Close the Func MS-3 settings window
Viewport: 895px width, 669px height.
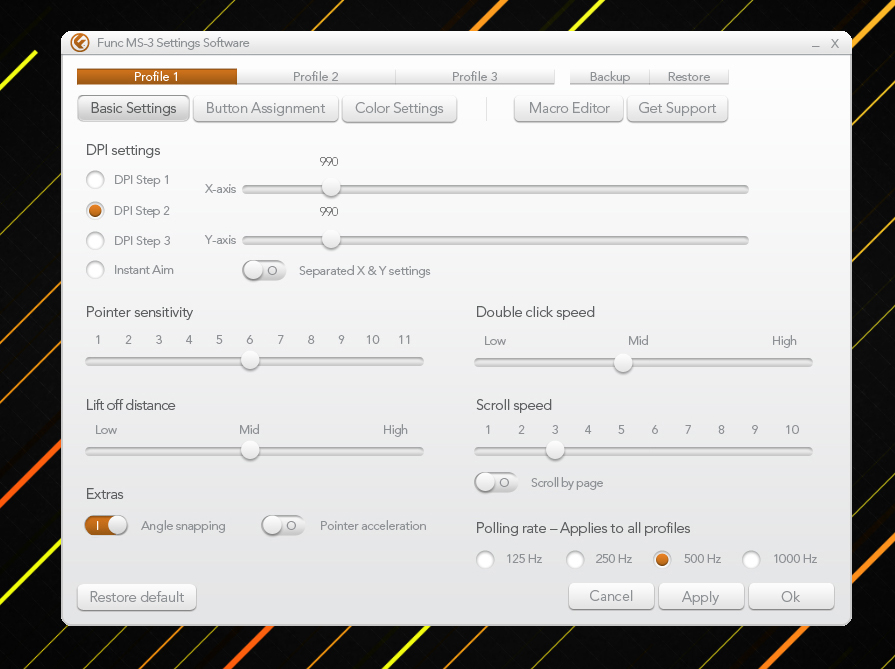(834, 43)
